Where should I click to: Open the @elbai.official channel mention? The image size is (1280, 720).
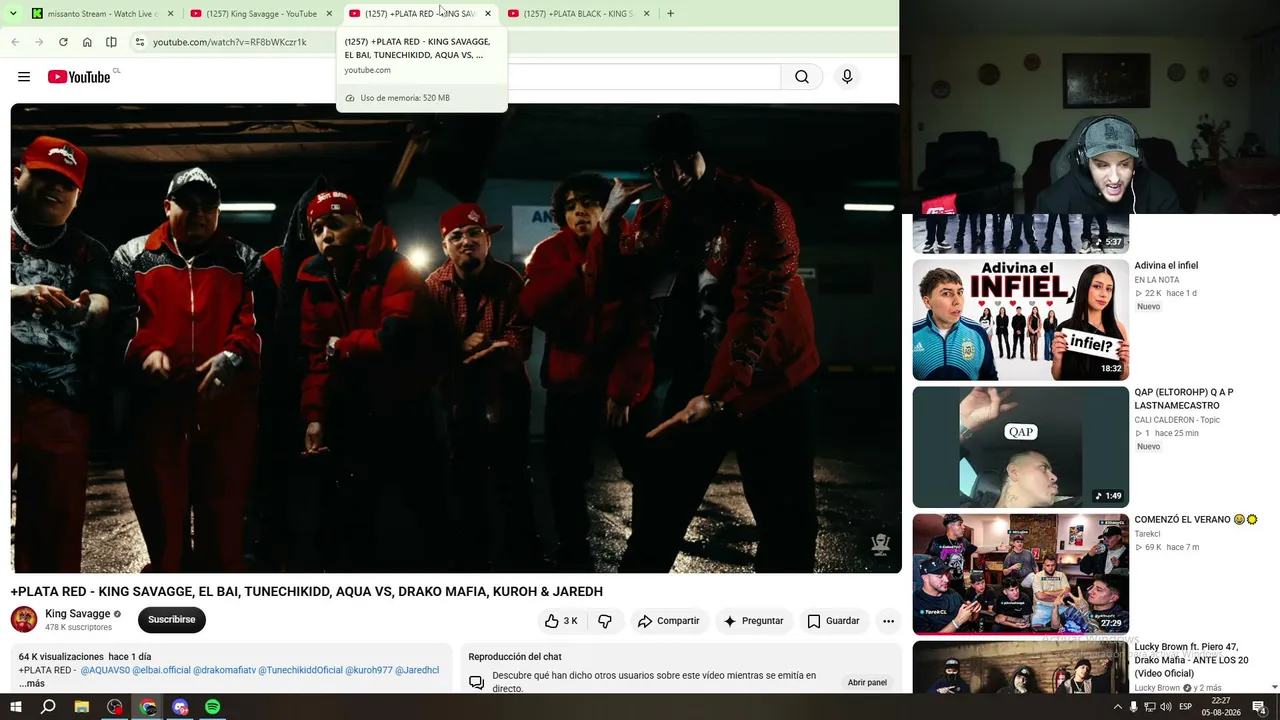click(x=161, y=670)
